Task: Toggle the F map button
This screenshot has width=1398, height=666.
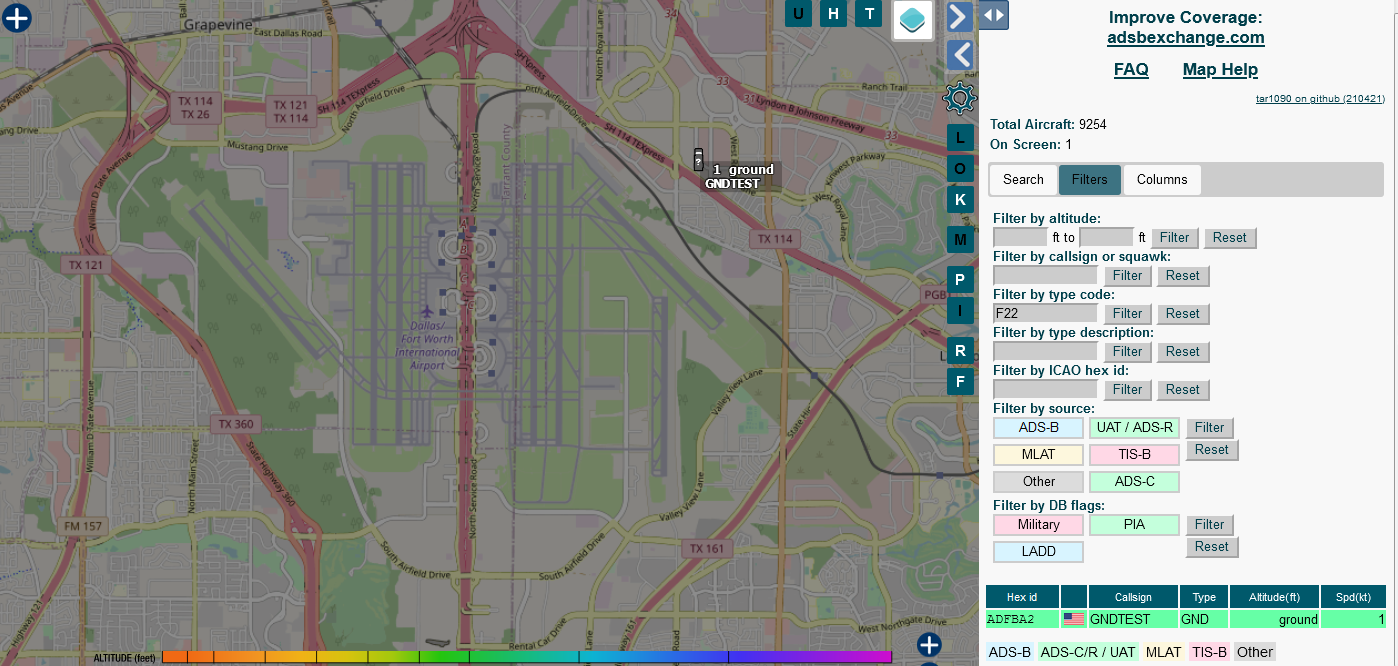Action: [x=960, y=381]
